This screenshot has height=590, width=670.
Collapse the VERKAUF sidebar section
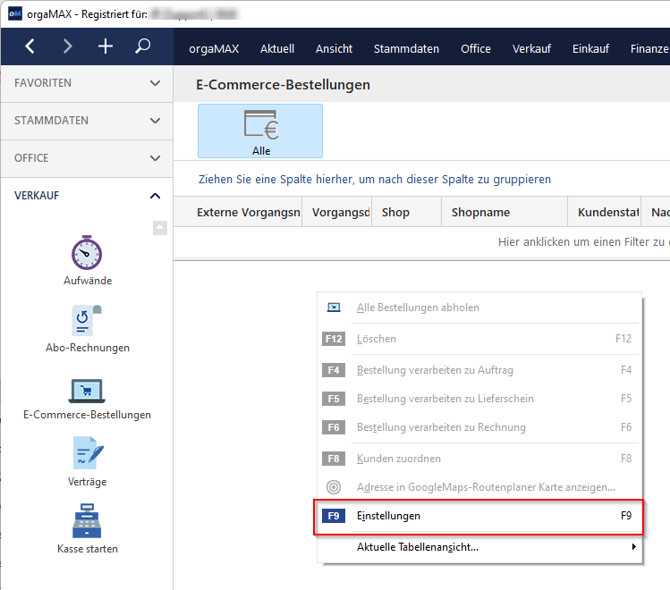(x=87, y=196)
